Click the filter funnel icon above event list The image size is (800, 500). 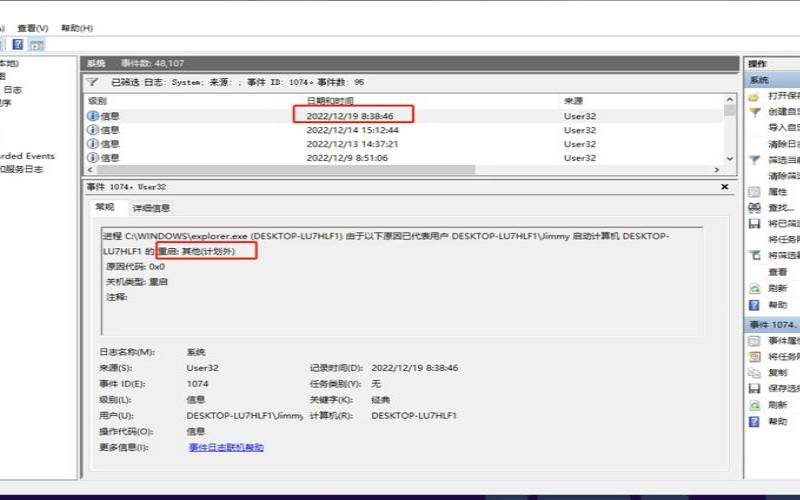point(93,82)
